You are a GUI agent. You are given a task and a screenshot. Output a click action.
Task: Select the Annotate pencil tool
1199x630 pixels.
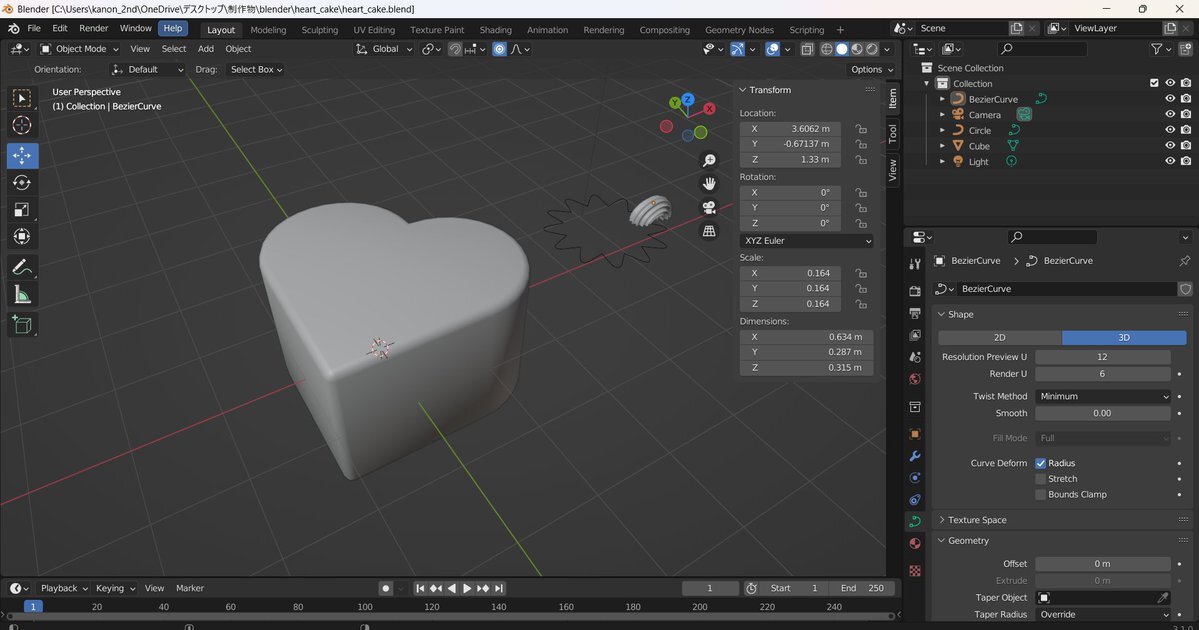point(22,267)
